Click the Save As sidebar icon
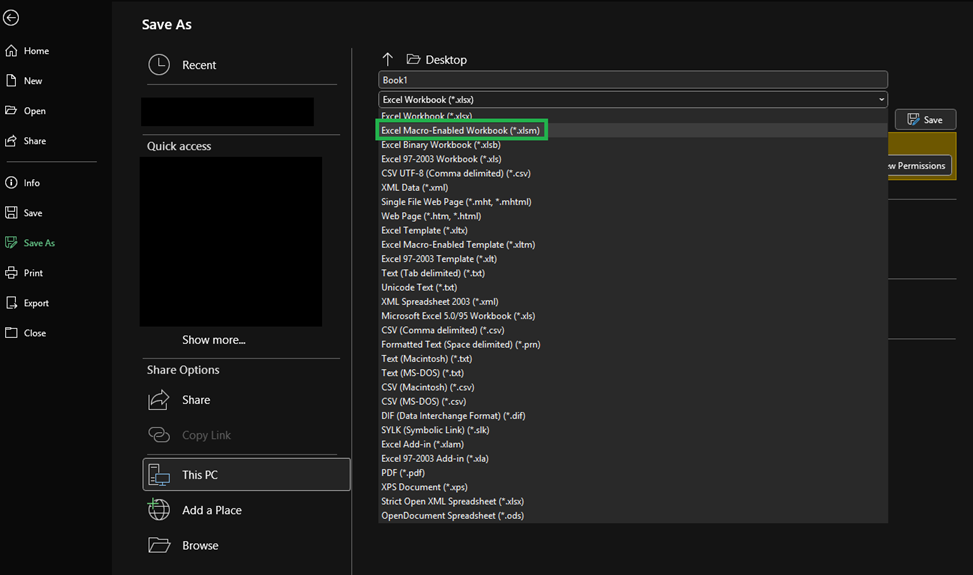The image size is (973, 575). point(11,243)
